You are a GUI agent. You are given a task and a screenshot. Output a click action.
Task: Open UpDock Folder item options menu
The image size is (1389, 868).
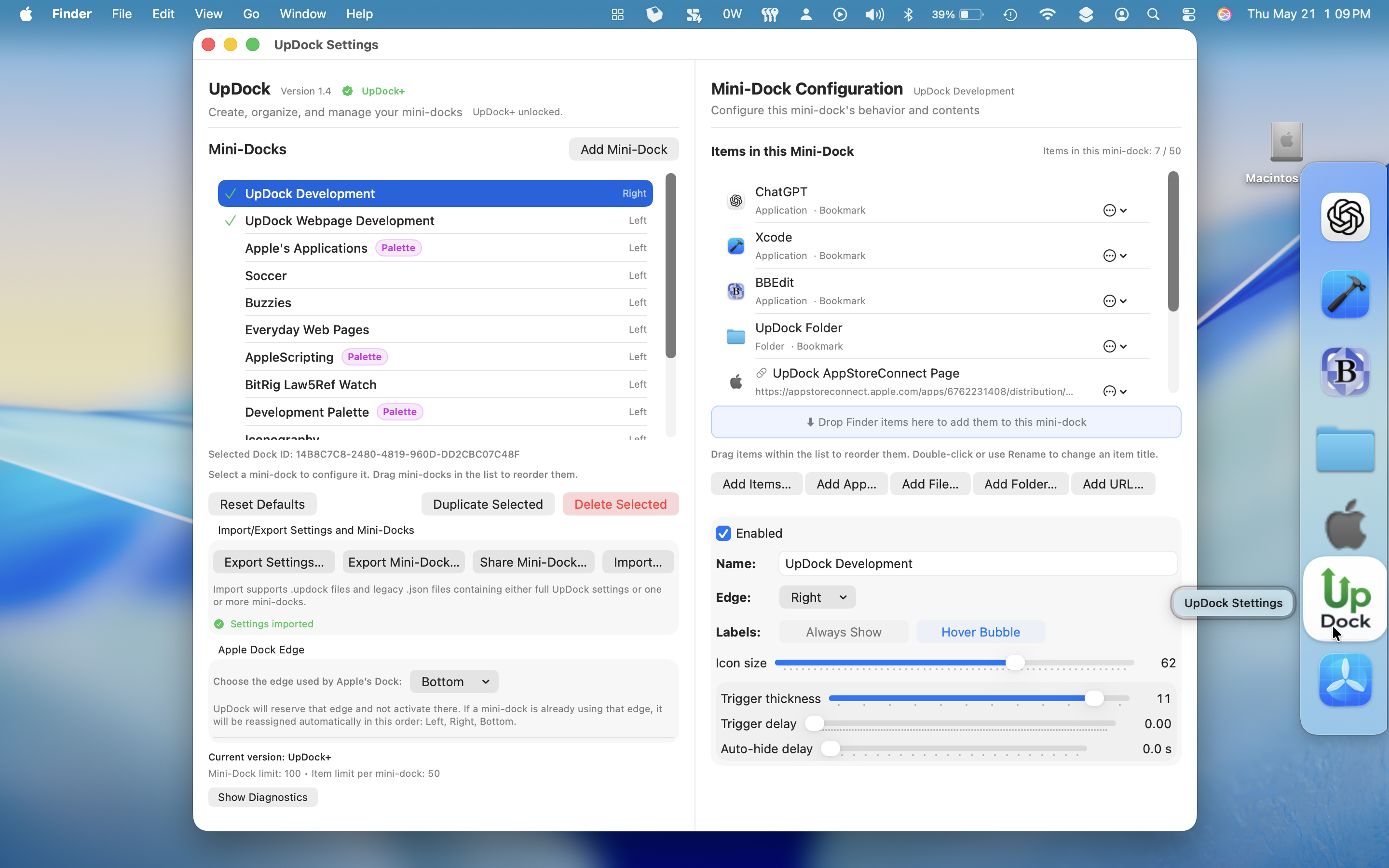pos(1115,347)
